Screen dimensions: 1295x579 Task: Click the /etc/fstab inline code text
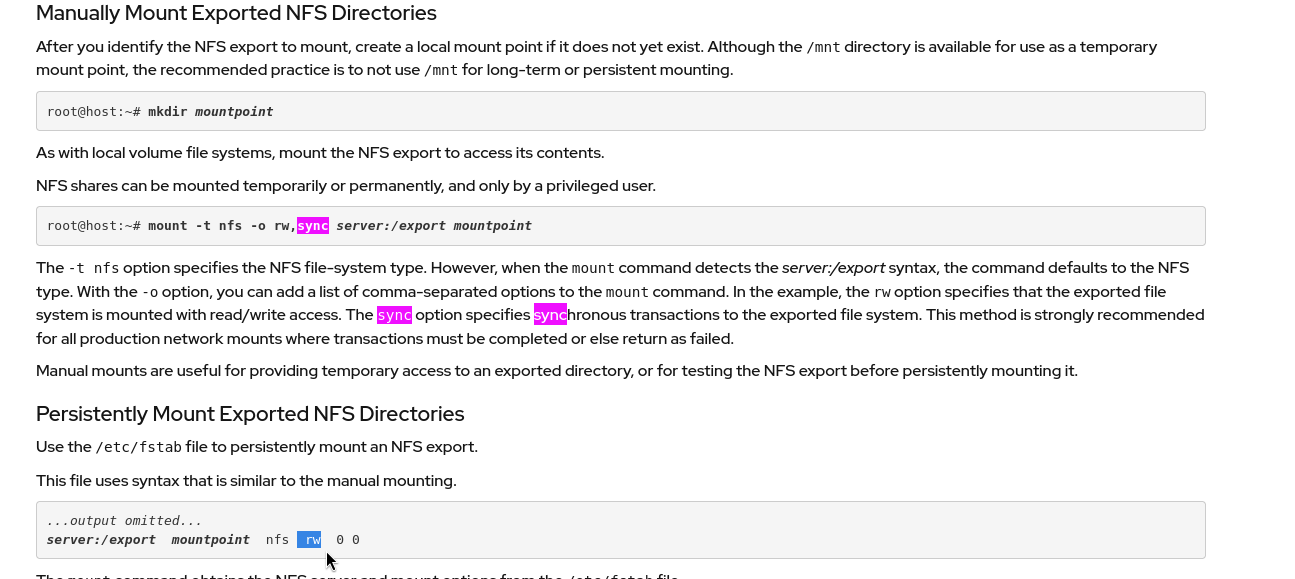coord(138,447)
